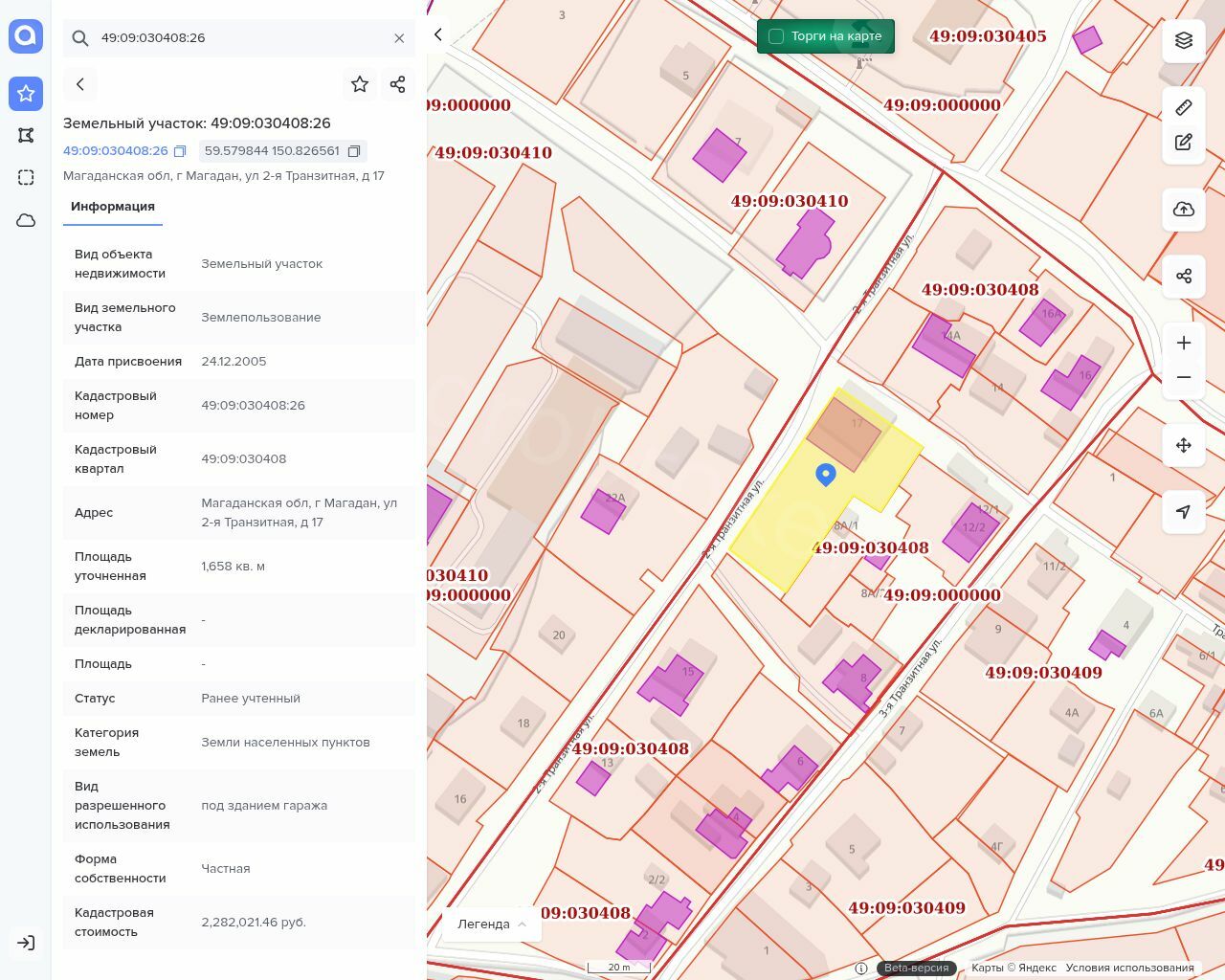Open the Информация tab
The height and width of the screenshot is (980, 1225).
(113, 207)
